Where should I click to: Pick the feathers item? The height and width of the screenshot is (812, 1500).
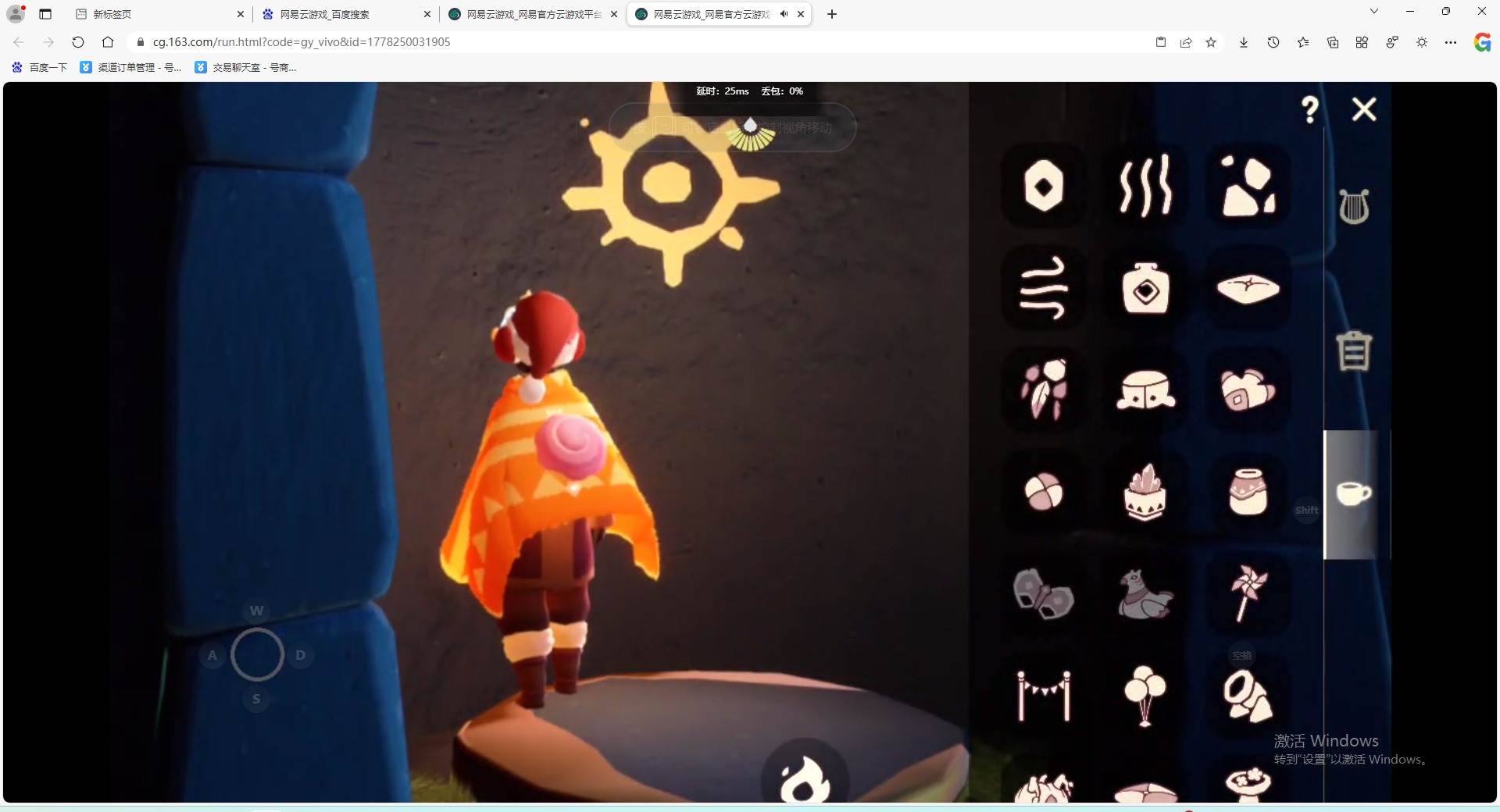(1044, 390)
